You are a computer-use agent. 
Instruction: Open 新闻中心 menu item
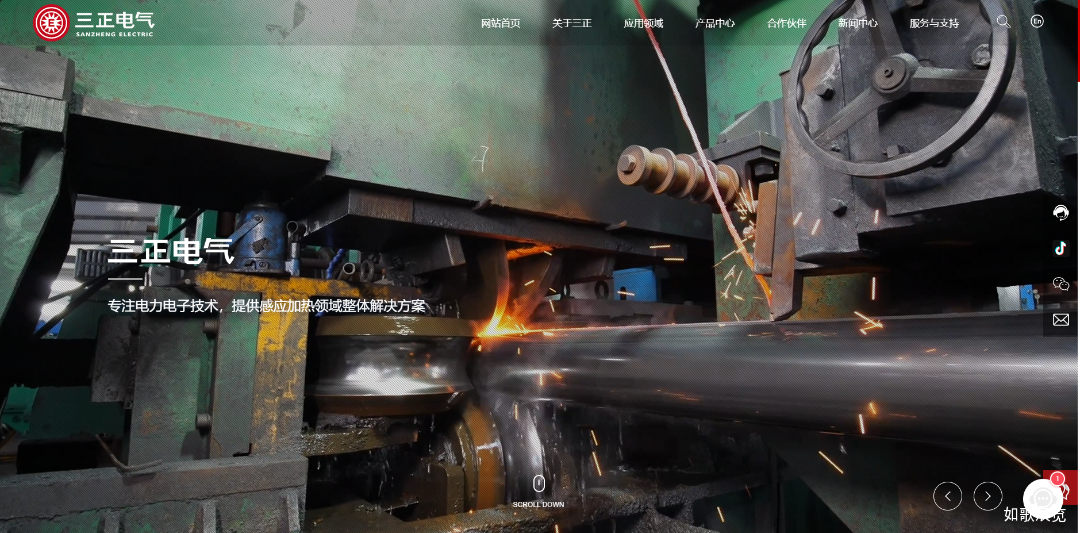coord(858,23)
